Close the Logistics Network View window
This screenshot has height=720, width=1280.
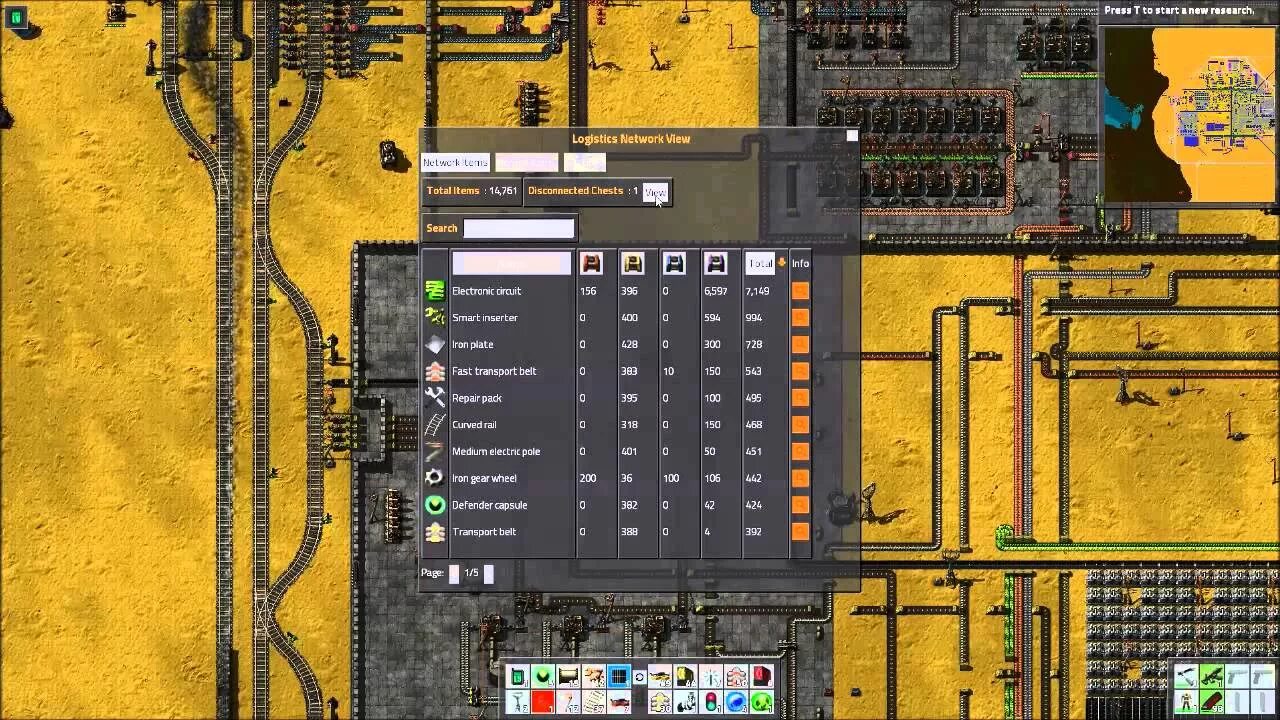(852, 136)
